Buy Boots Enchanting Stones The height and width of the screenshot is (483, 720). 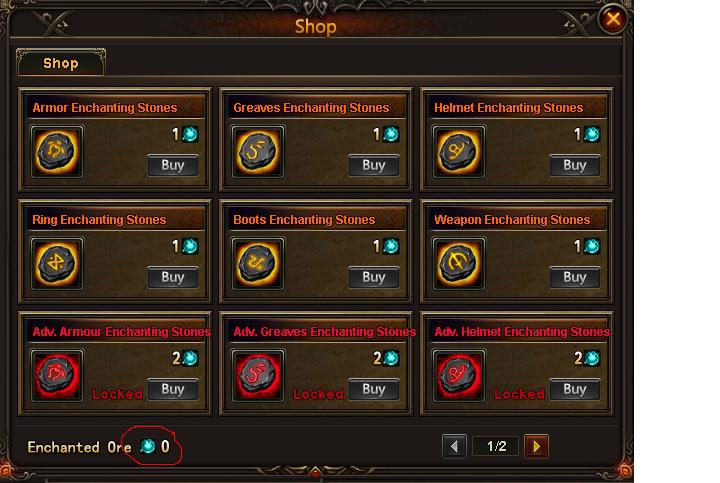click(x=374, y=277)
